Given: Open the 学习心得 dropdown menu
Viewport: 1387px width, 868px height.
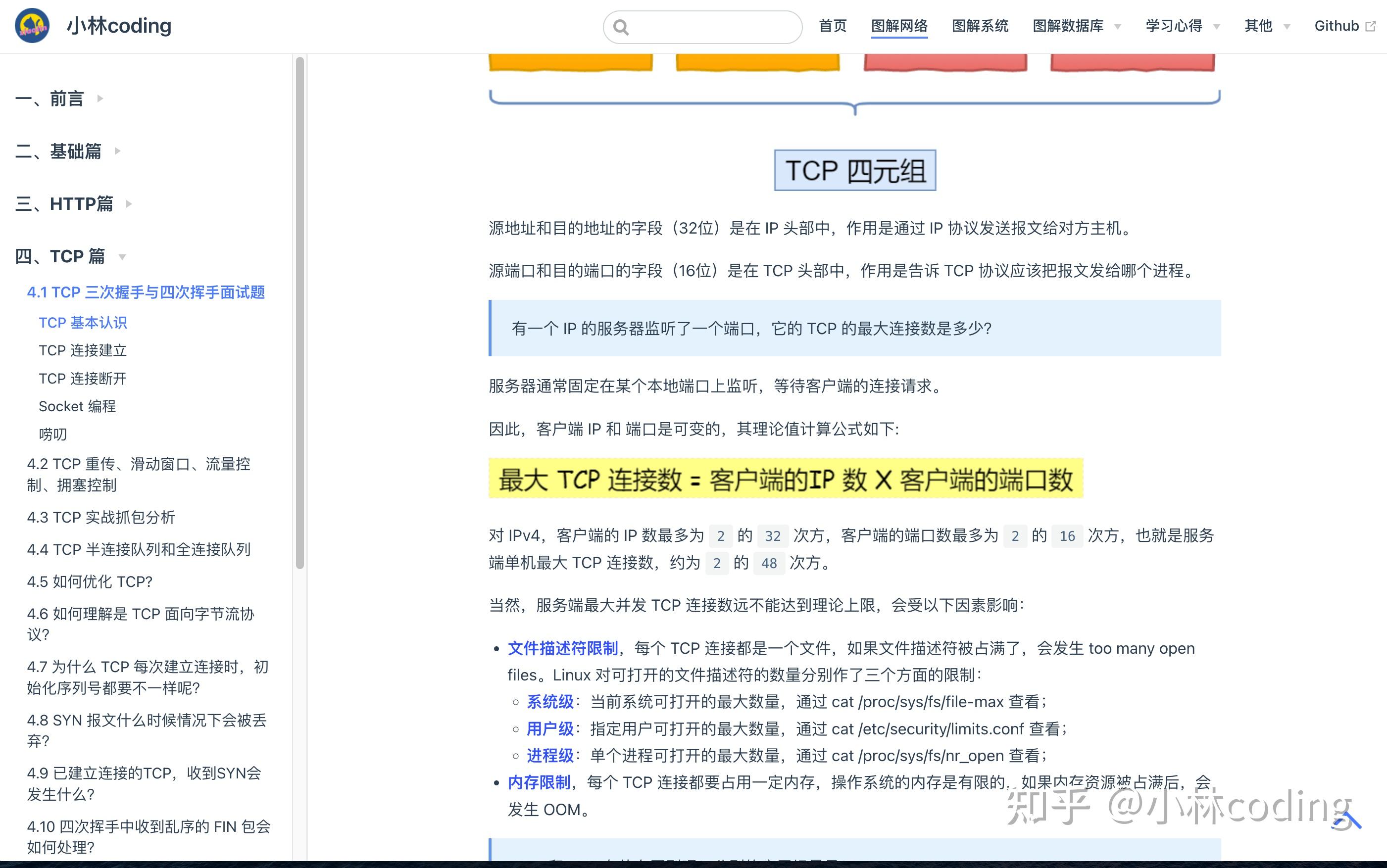Looking at the screenshot, I should (x=1175, y=26).
